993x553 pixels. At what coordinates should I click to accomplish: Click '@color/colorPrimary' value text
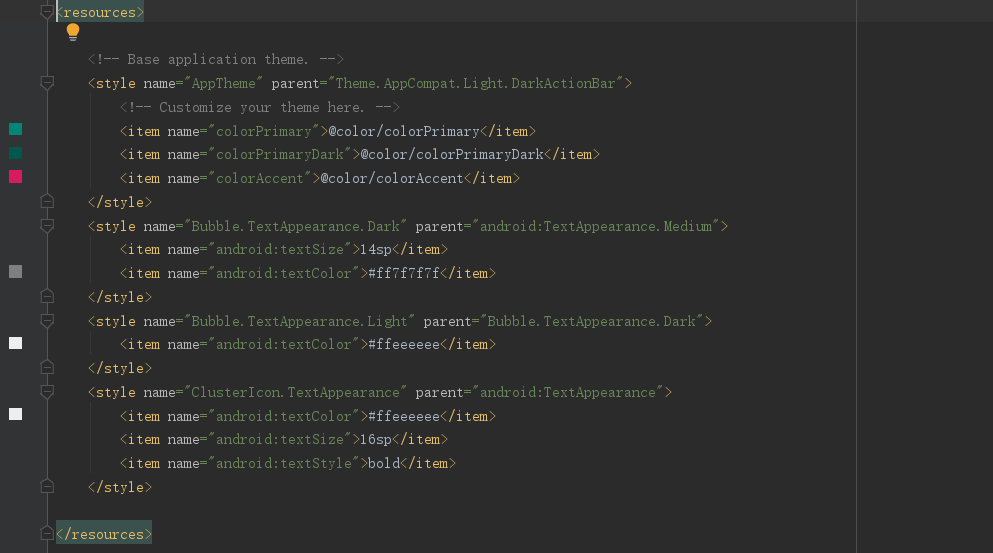[404, 131]
